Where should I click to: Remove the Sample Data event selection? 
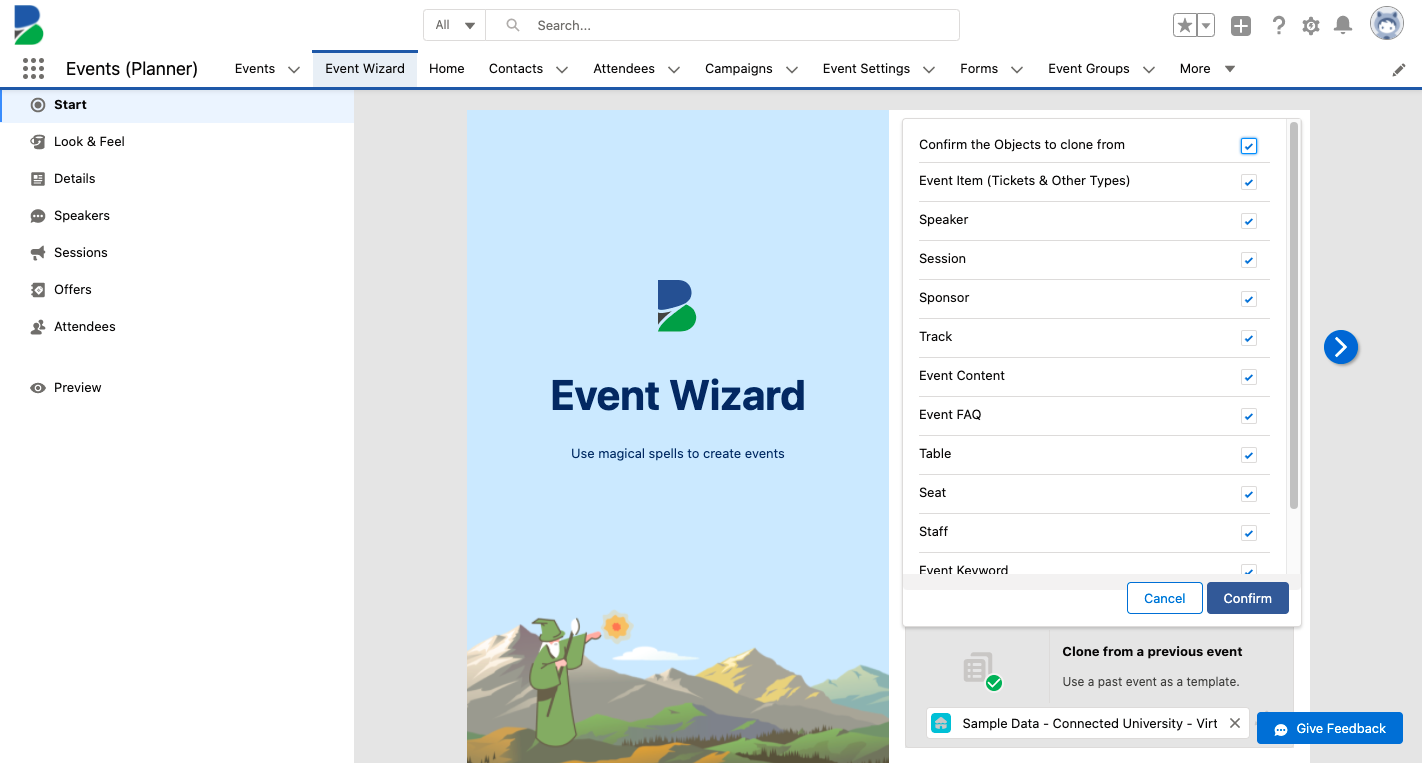tap(1235, 723)
